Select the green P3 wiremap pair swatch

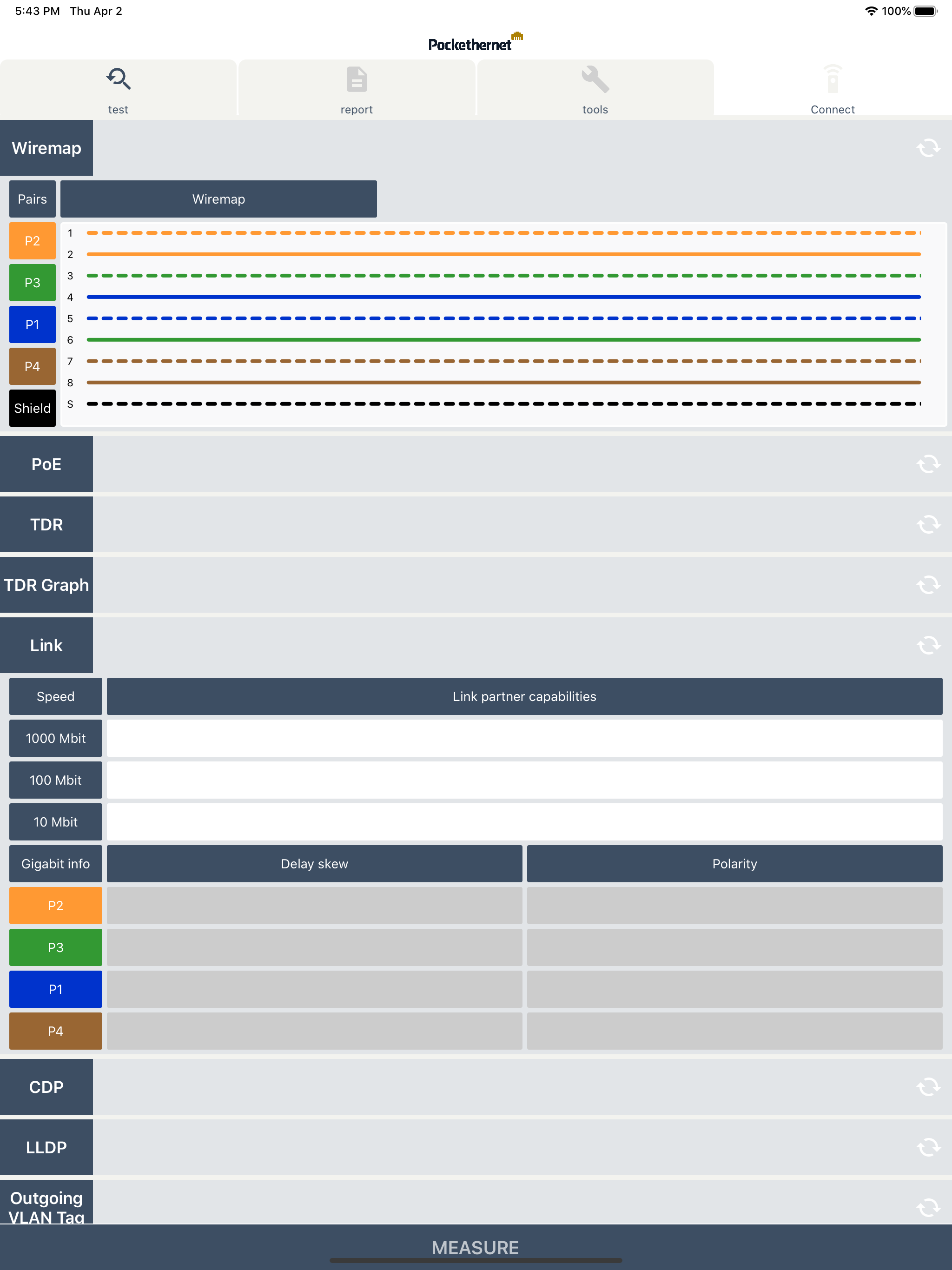pyautogui.click(x=32, y=283)
